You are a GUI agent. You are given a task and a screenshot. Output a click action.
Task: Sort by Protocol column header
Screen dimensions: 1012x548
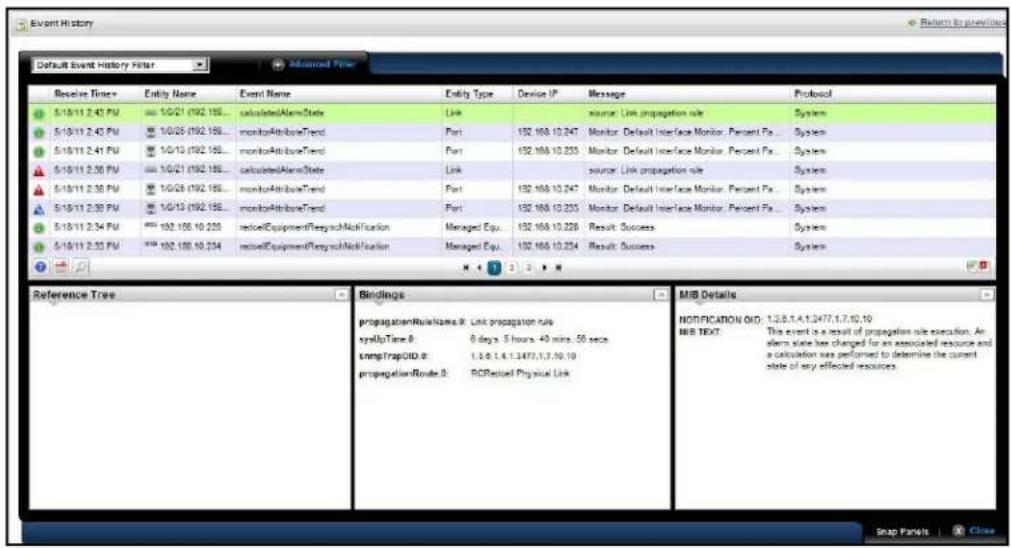point(813,94)
